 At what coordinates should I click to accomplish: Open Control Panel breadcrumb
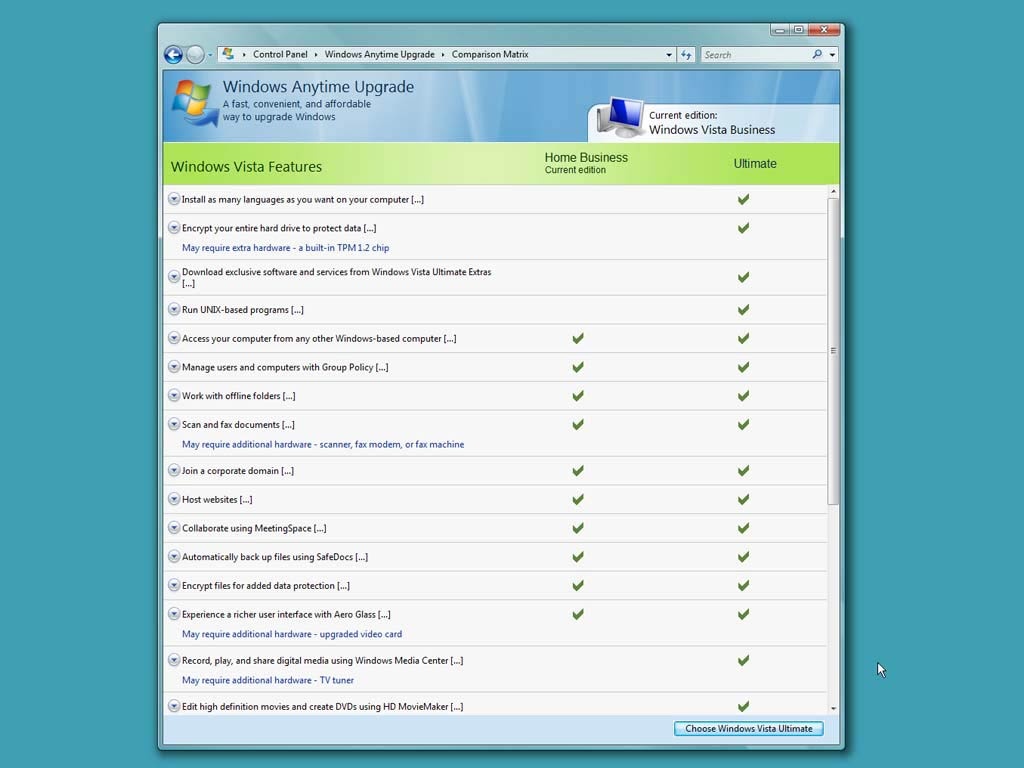point(280,54)
